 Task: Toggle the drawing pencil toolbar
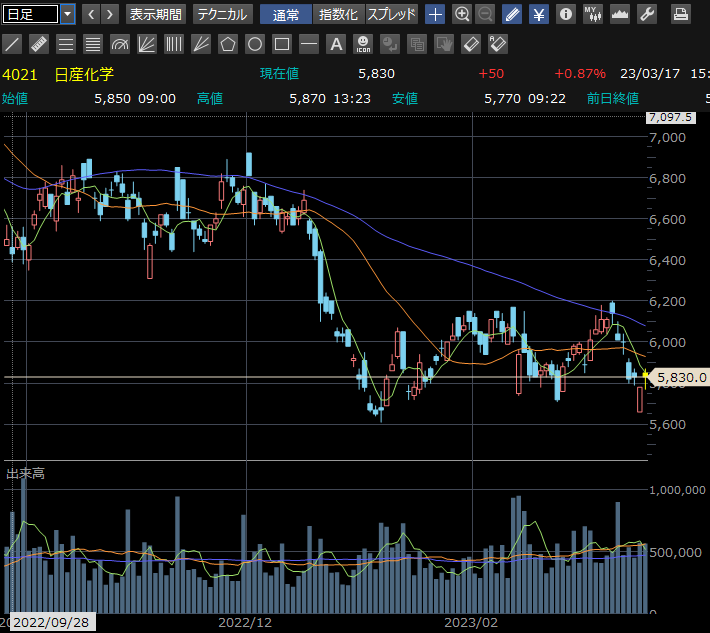[512, 14]
